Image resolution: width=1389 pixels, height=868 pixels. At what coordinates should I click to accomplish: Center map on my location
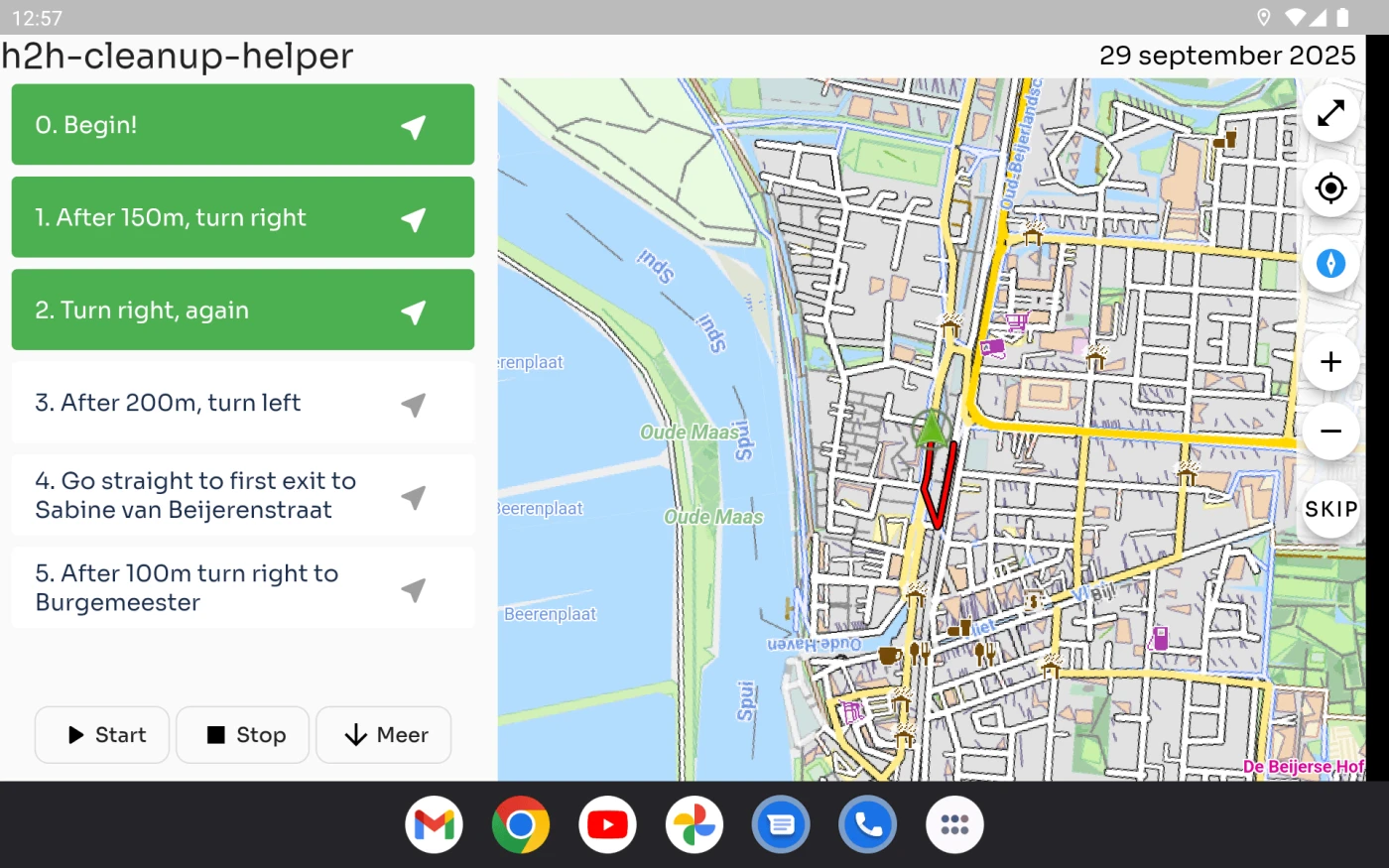tap(1330, 187)
